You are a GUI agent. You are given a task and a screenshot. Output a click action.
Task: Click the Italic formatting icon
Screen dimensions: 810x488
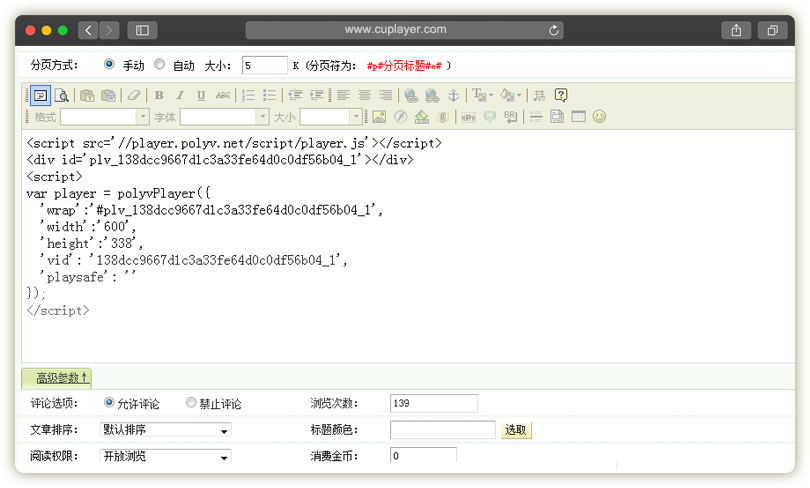(x=180, y=96)
